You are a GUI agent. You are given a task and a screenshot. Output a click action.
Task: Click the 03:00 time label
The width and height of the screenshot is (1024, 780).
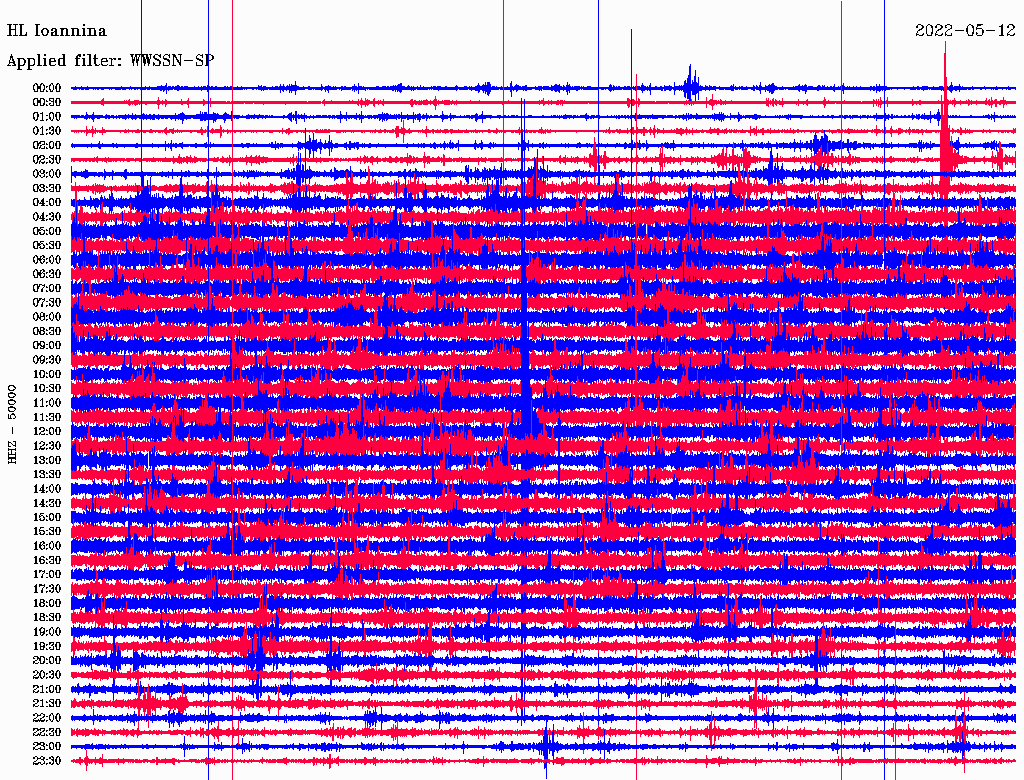coord(47,174)
